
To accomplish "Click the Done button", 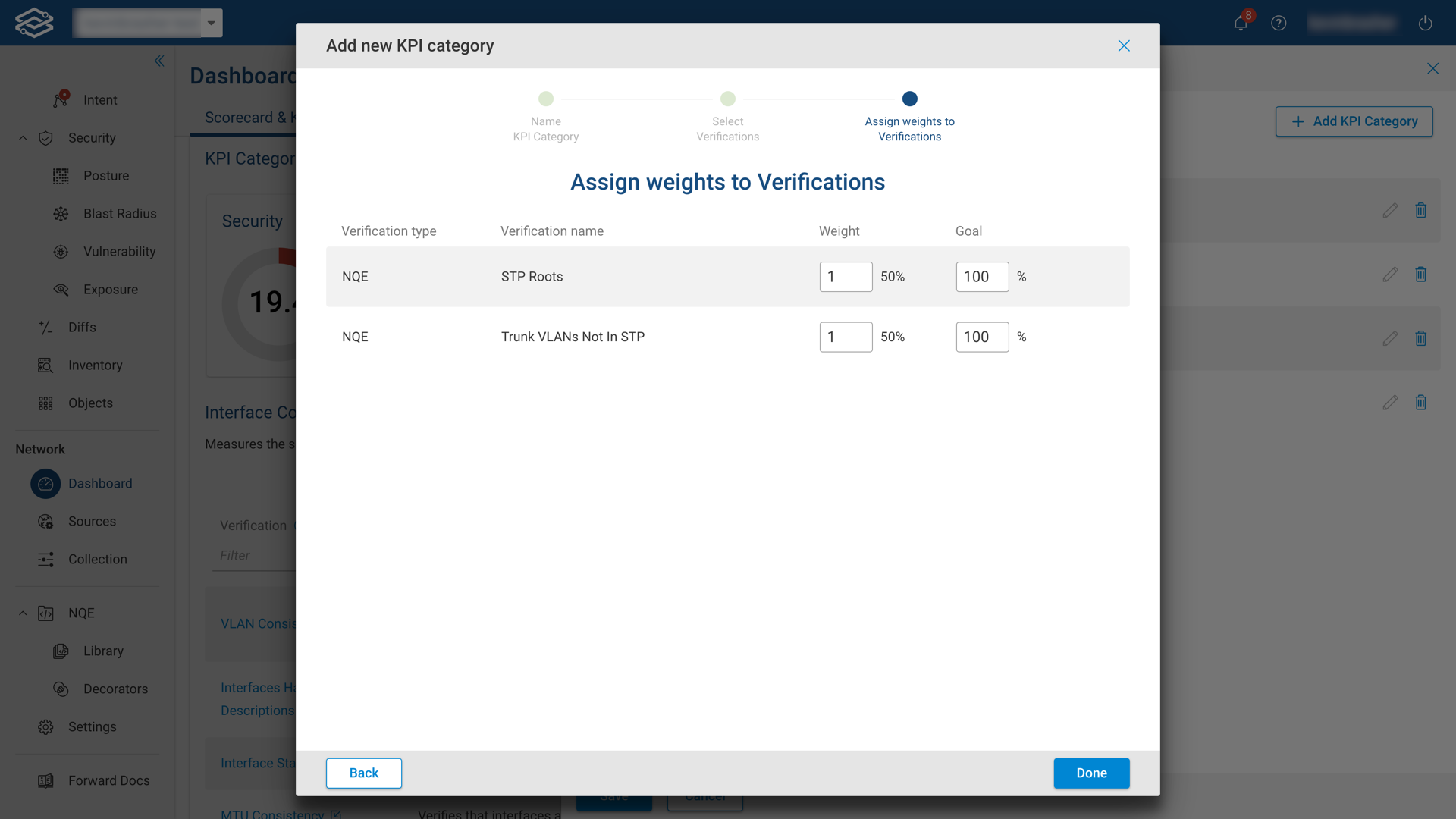I will (1091, 773).
